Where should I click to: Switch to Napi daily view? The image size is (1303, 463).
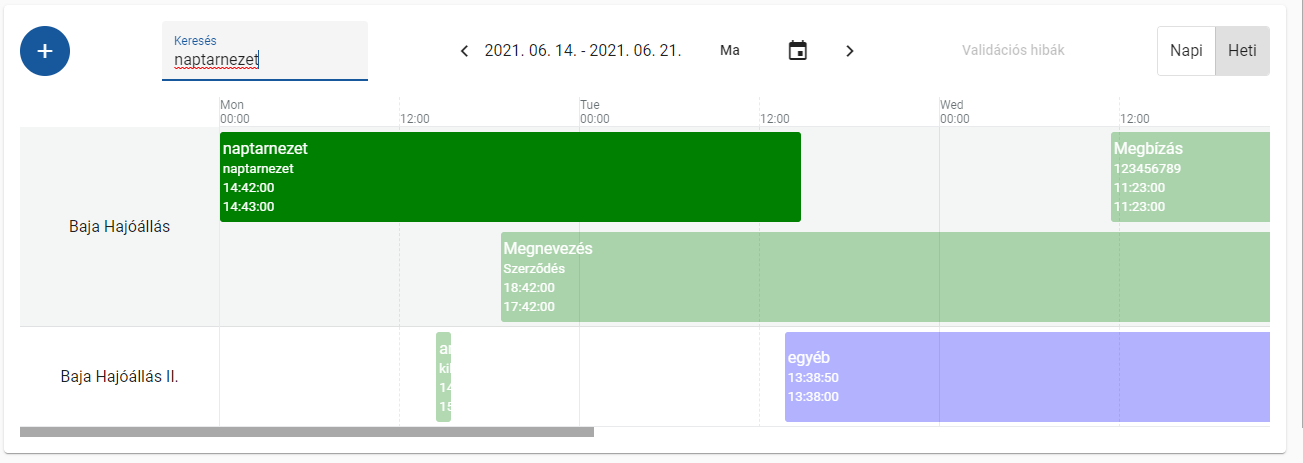coord(1186,51)
